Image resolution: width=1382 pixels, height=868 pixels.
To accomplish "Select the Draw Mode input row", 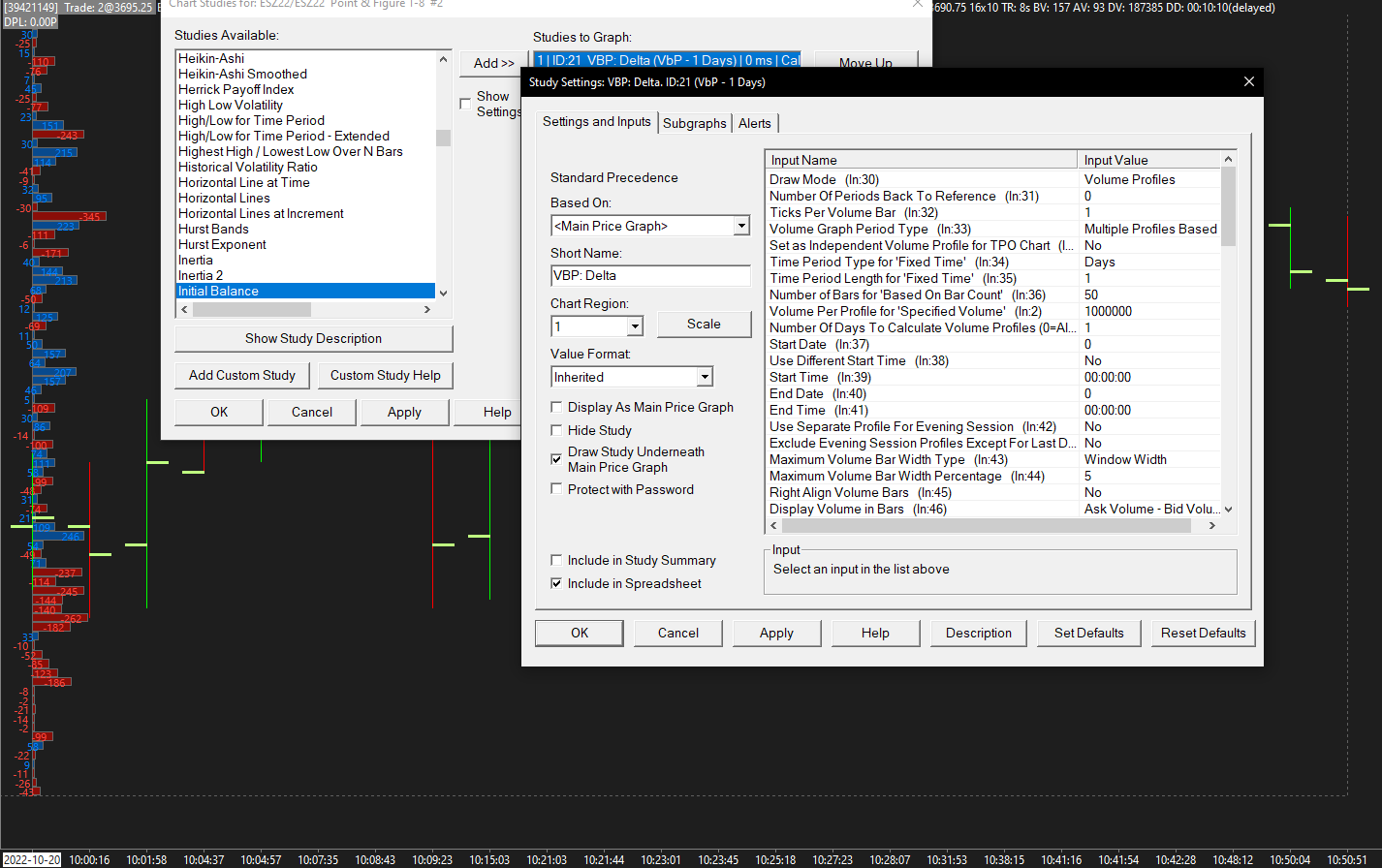I will click(921, 179).
